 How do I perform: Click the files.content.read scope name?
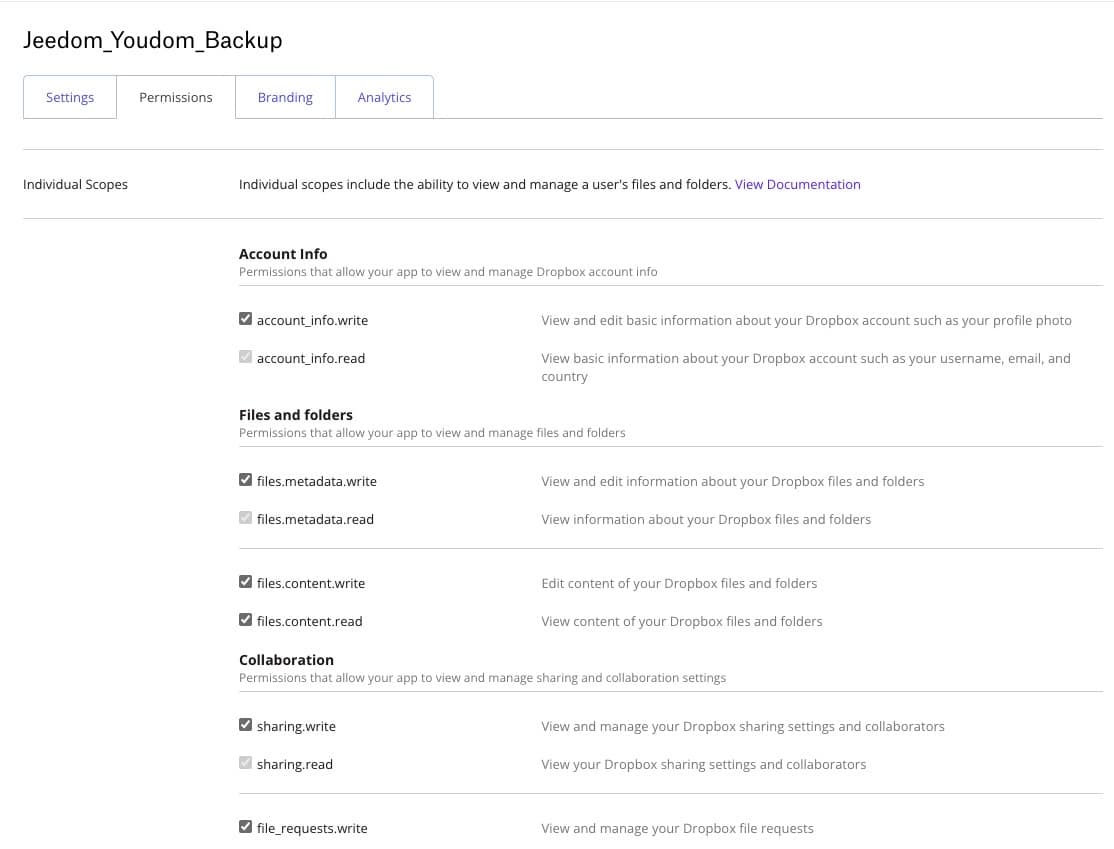coord(310,622)
